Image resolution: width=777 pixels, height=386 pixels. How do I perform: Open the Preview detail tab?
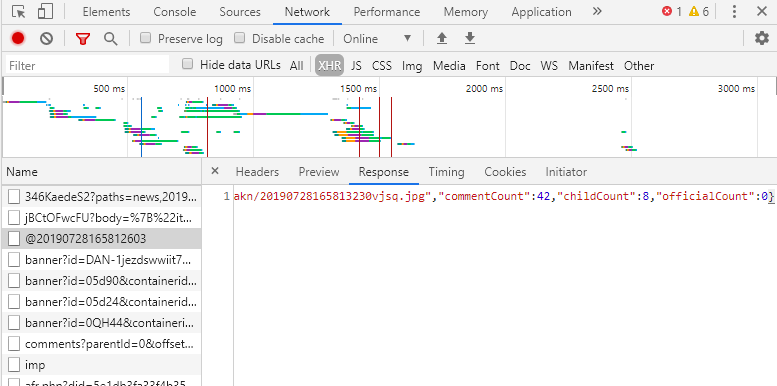(x=319, y=172)
